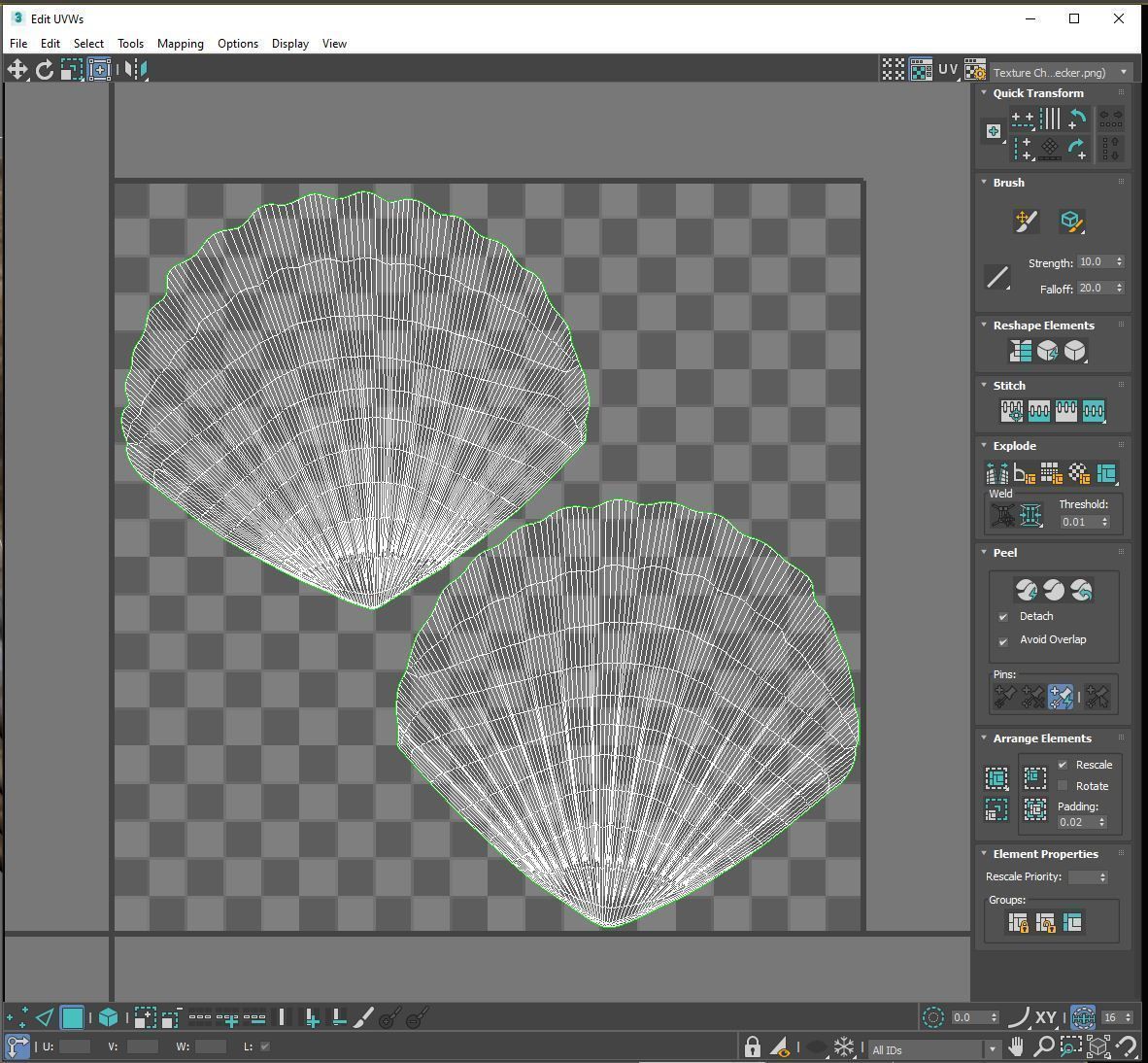Click the Zoom magnifier icon
Image resolution: width=1148 pixels, height=1063 pixels.
pyautogui.click(x=1043, y=1046)
